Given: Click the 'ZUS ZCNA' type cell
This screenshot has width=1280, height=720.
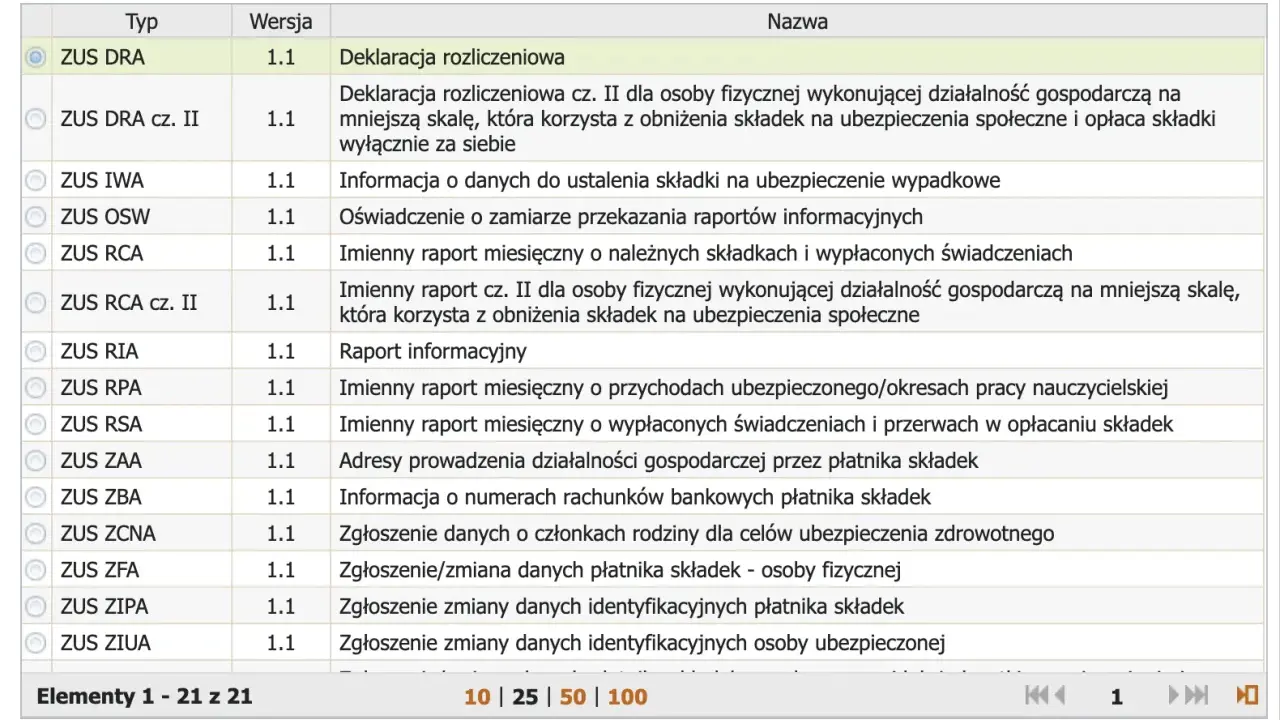Looking at the screenshot, I should point(141,534).
